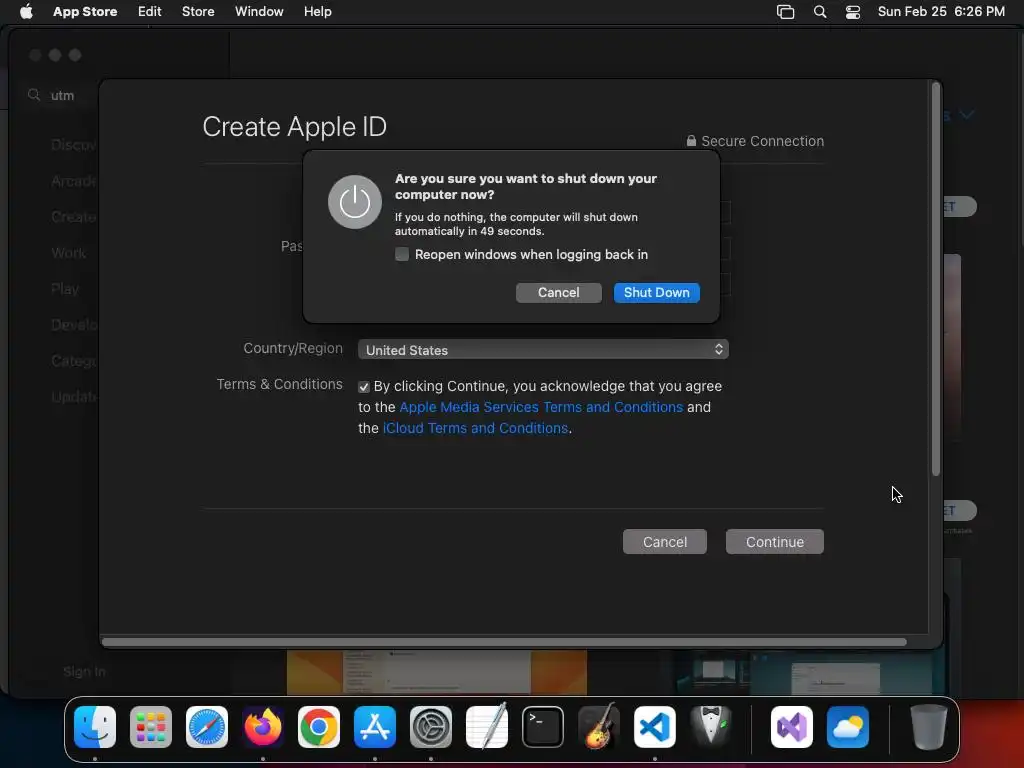Image resolution: width=1024 pixels, height=768 pixels.
Task: Open the cloud weather app icon in Dock
Action: click(x=848, y=727)
